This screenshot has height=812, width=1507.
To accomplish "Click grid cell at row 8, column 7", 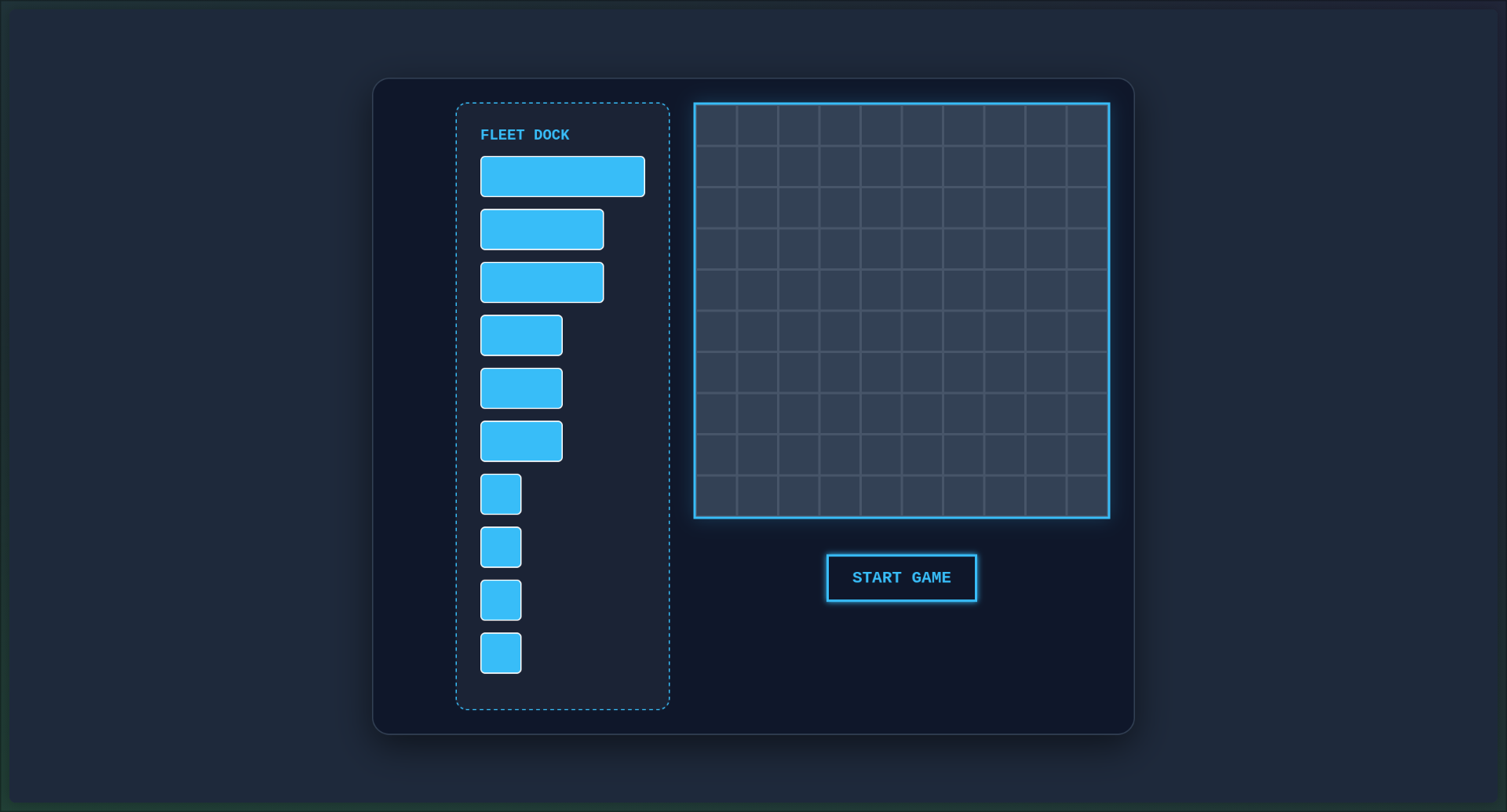I will click(x=964, y=413).
